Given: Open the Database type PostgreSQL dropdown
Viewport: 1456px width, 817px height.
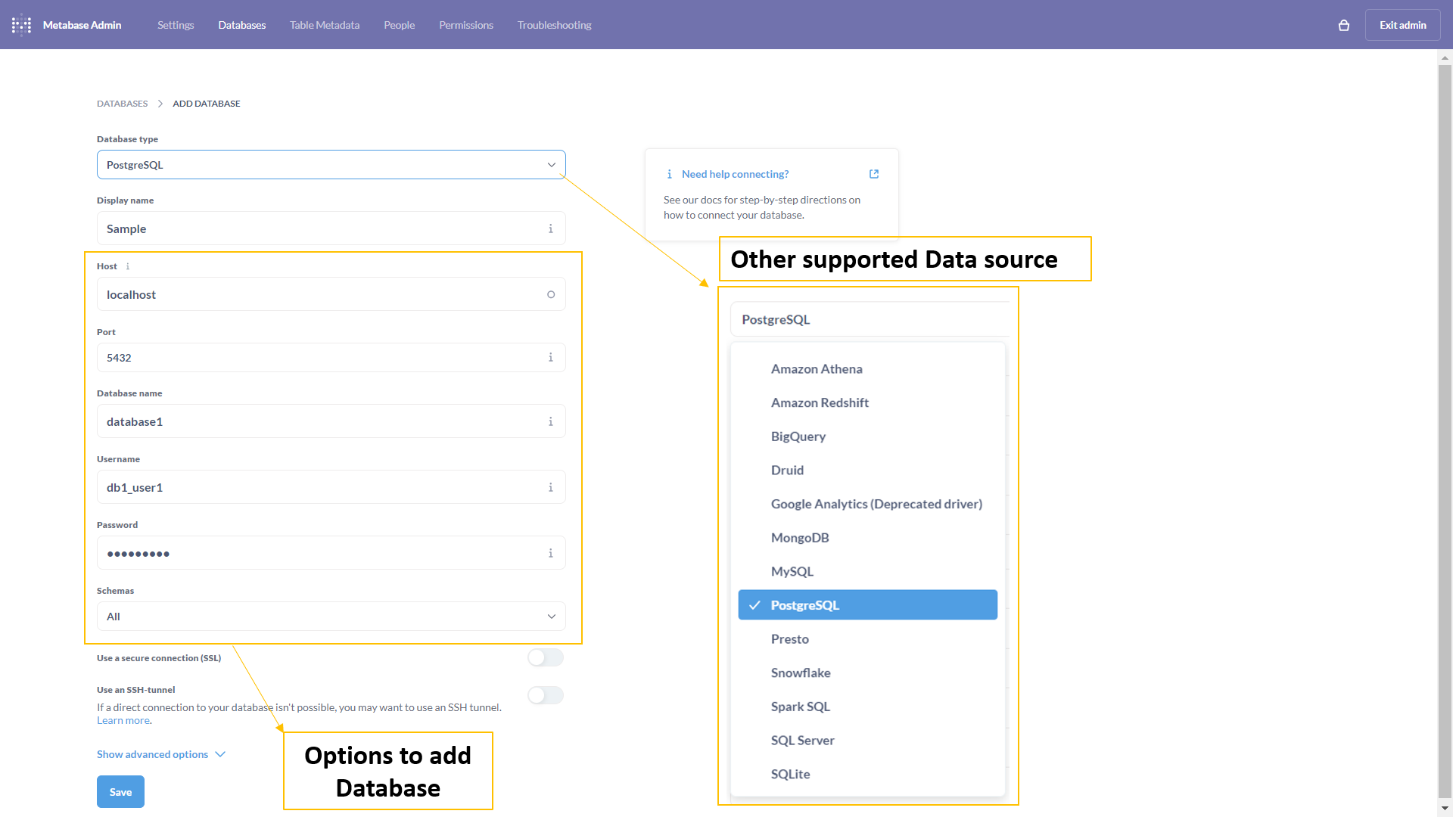Looking at the screenshot, I should [330, 164].
